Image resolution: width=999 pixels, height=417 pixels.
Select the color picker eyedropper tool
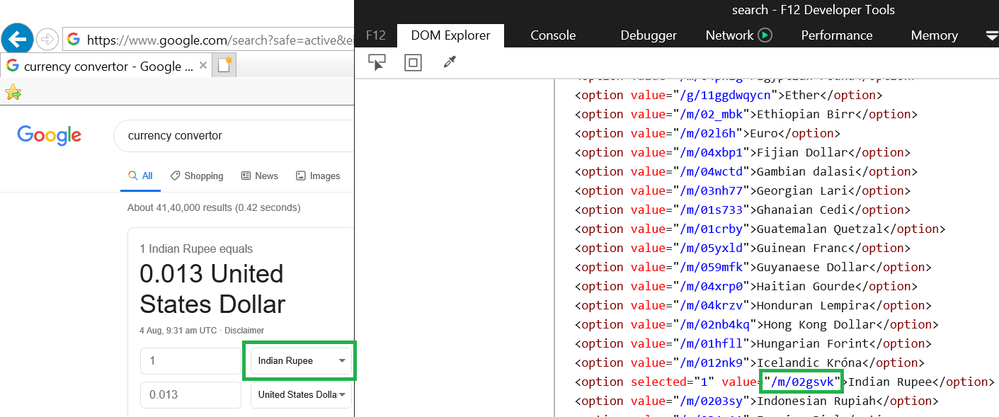pos(450,62)
